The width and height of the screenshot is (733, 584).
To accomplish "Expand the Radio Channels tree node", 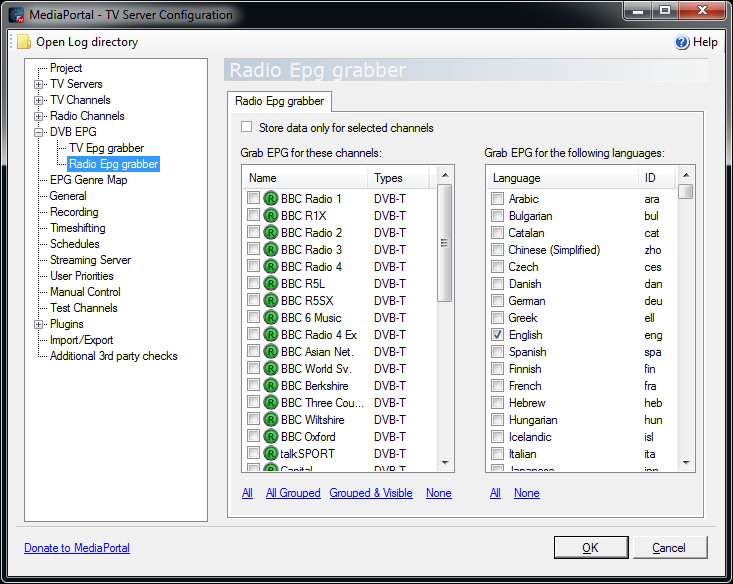I will tap(39, 116).
